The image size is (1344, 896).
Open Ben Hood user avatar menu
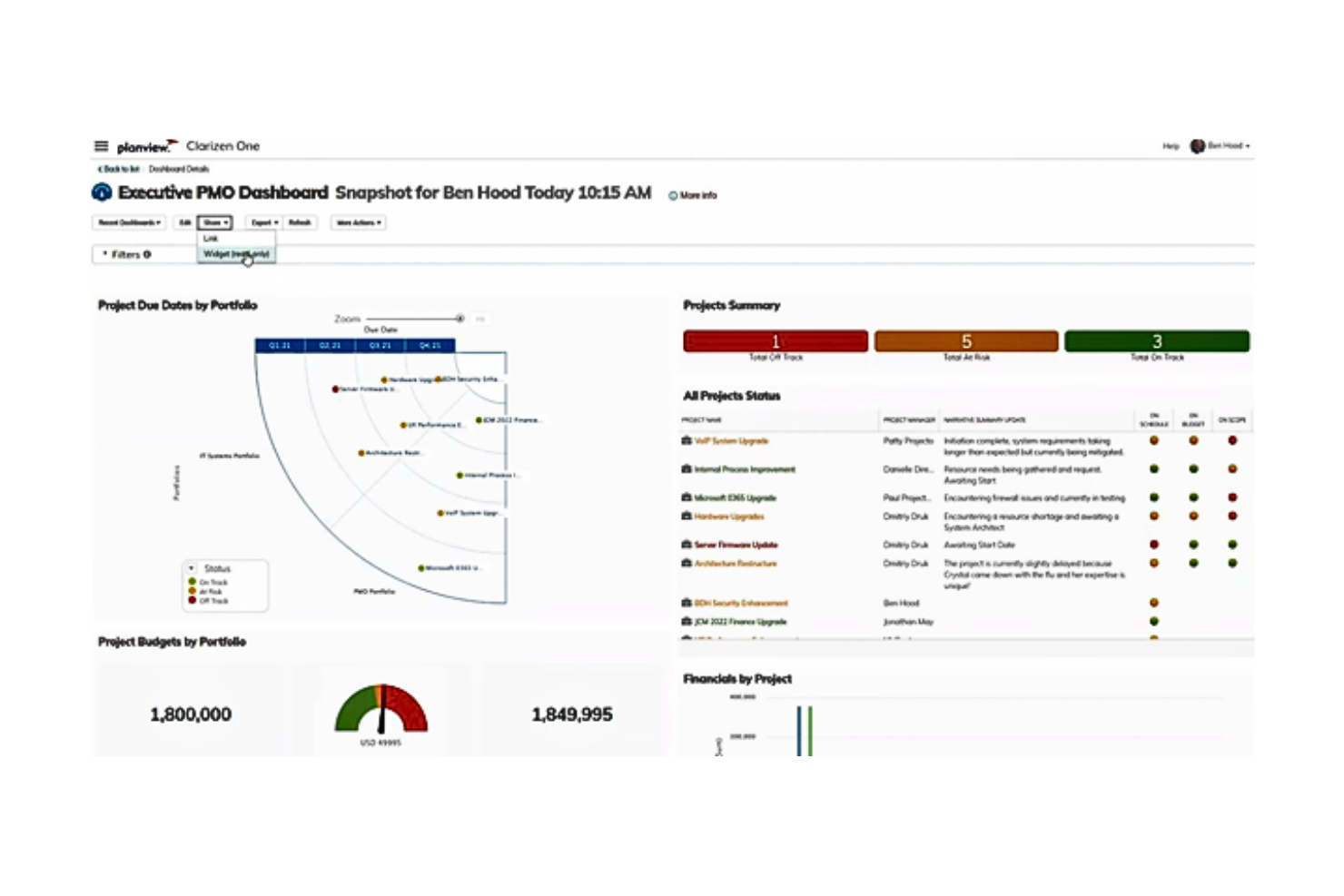[x=1198, y=146]
